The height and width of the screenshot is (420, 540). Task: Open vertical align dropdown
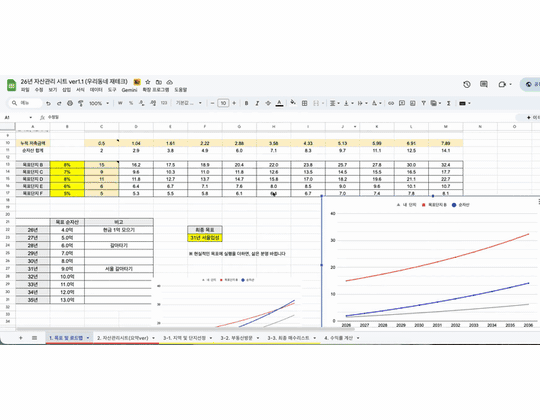(348, 103)
